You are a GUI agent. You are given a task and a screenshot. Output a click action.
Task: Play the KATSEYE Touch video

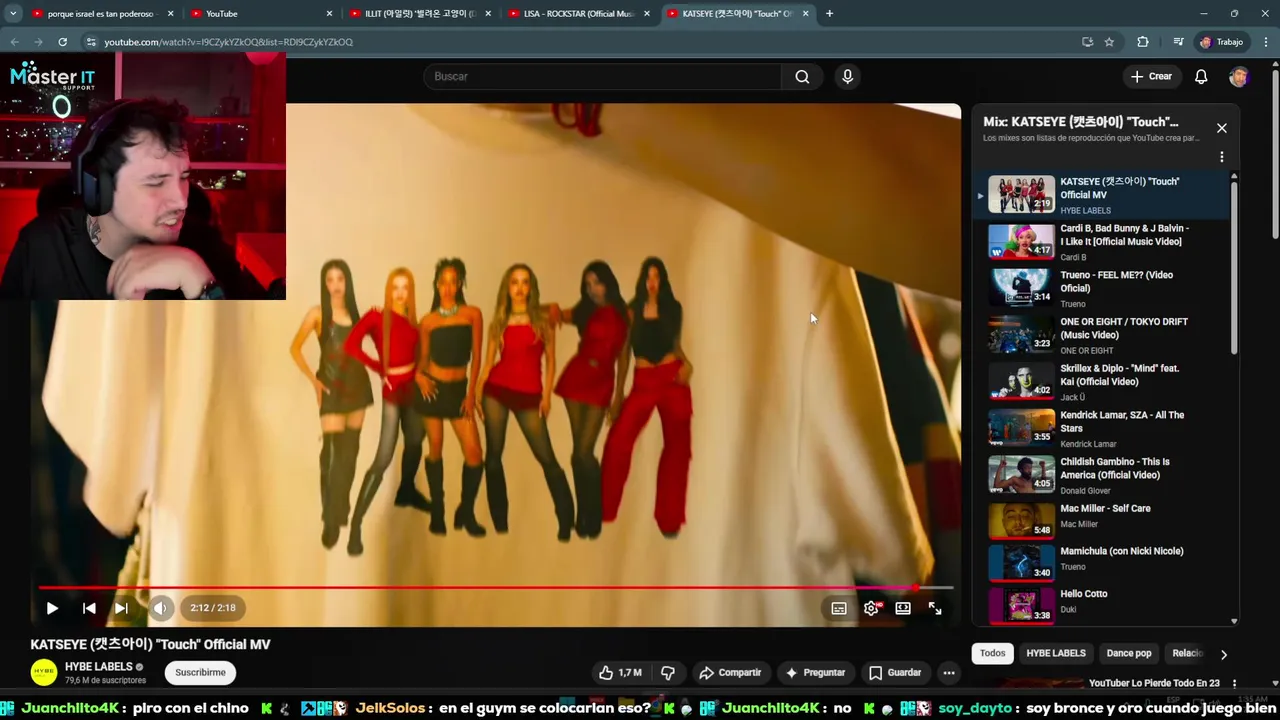[x=52, y=608]
